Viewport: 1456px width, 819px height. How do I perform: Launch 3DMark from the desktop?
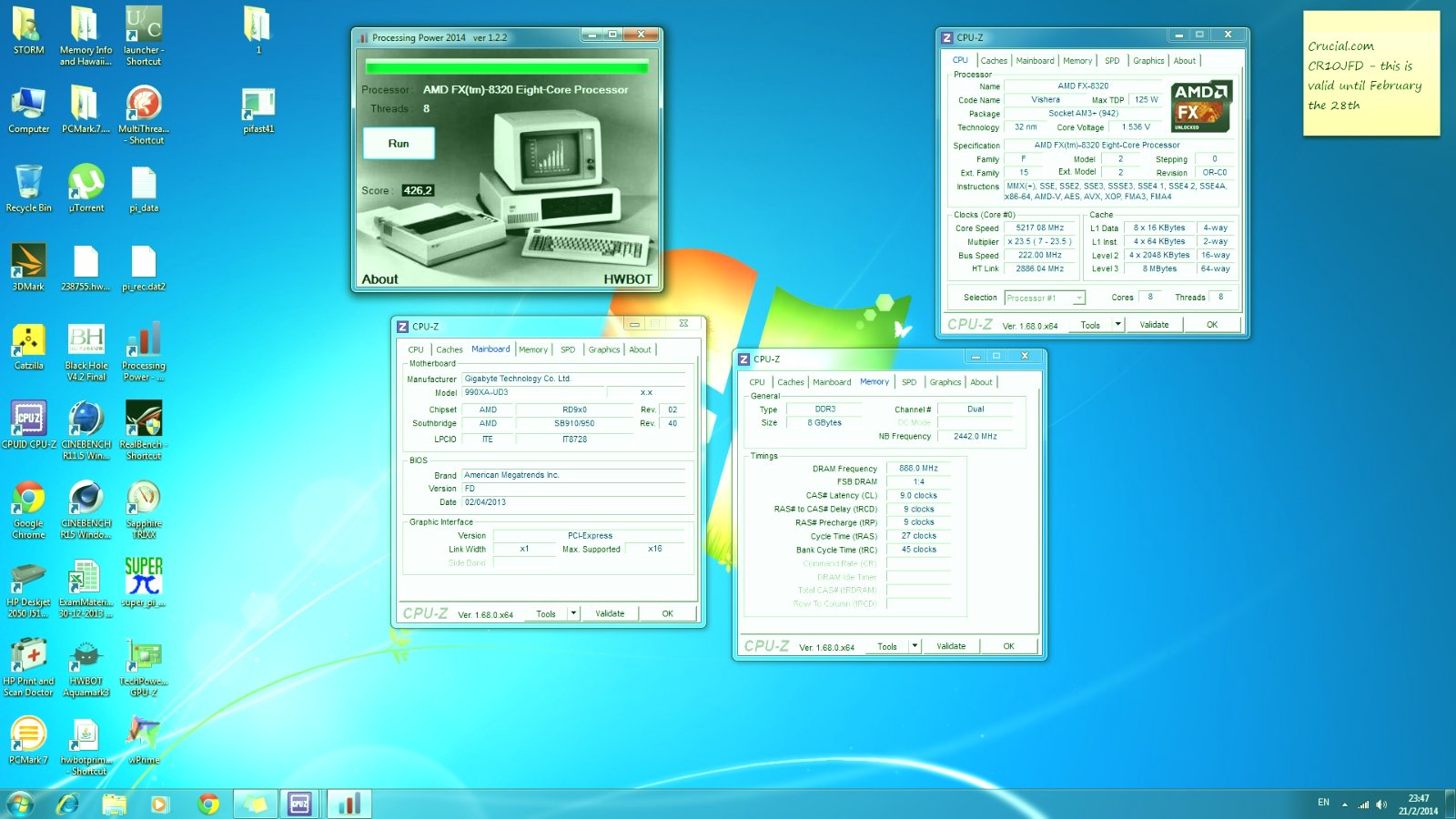[x=28, y=268]
